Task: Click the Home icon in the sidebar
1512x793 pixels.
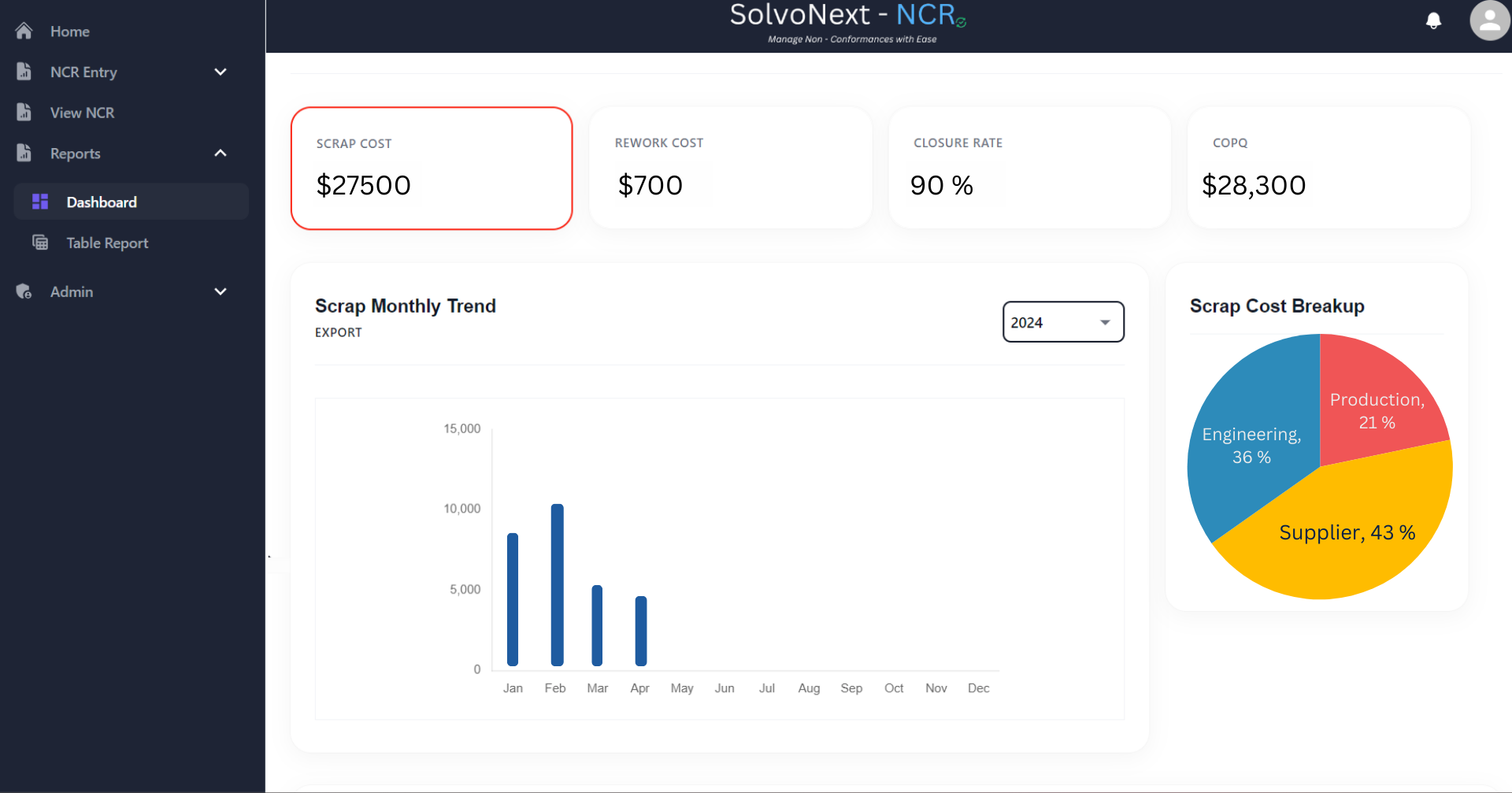Action: coord(24,31)
